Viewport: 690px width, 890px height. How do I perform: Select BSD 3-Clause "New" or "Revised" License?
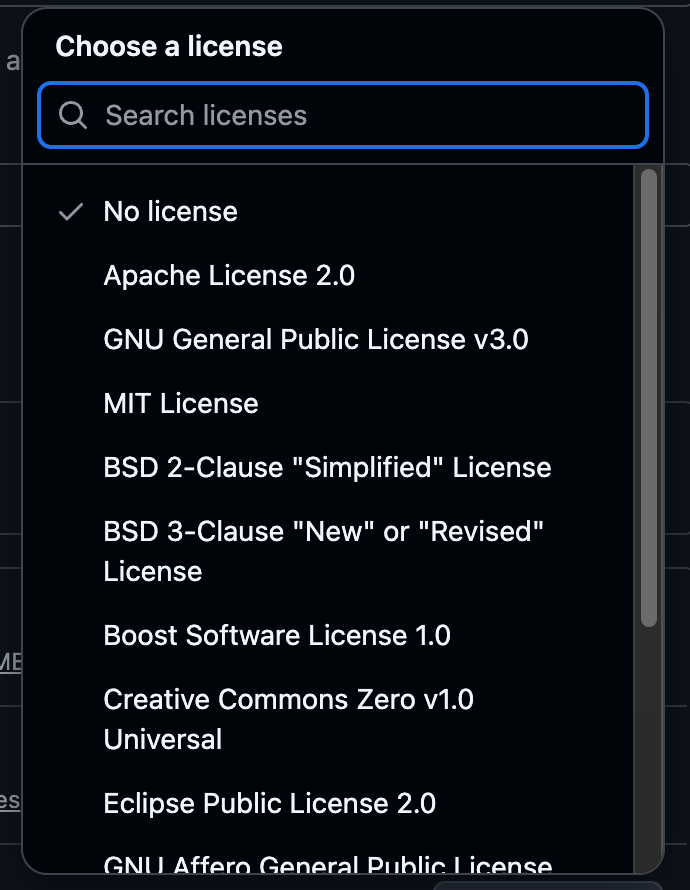tap(328, 551)
